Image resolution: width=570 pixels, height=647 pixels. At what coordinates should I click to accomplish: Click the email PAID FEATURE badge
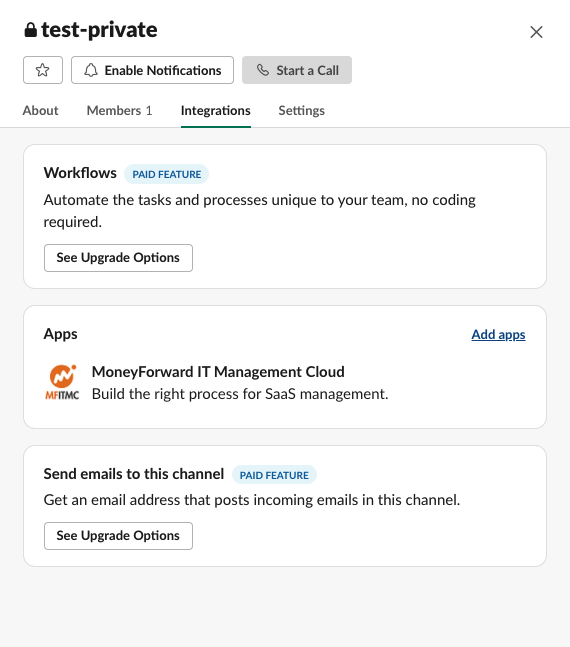pyautogui.click(x=274, y=475)
